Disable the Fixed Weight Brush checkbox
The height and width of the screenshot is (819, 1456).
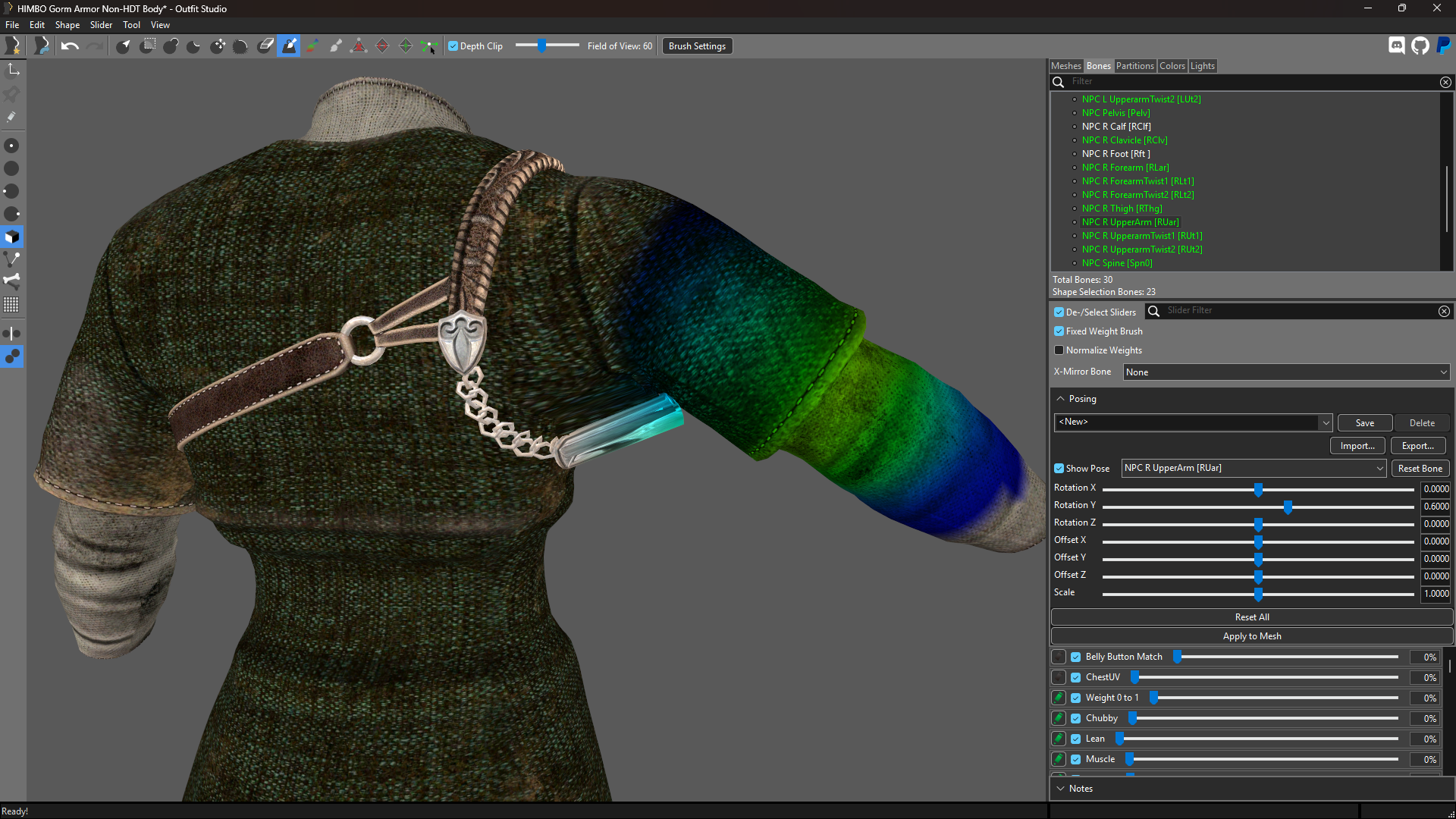tap(1059, 331)
